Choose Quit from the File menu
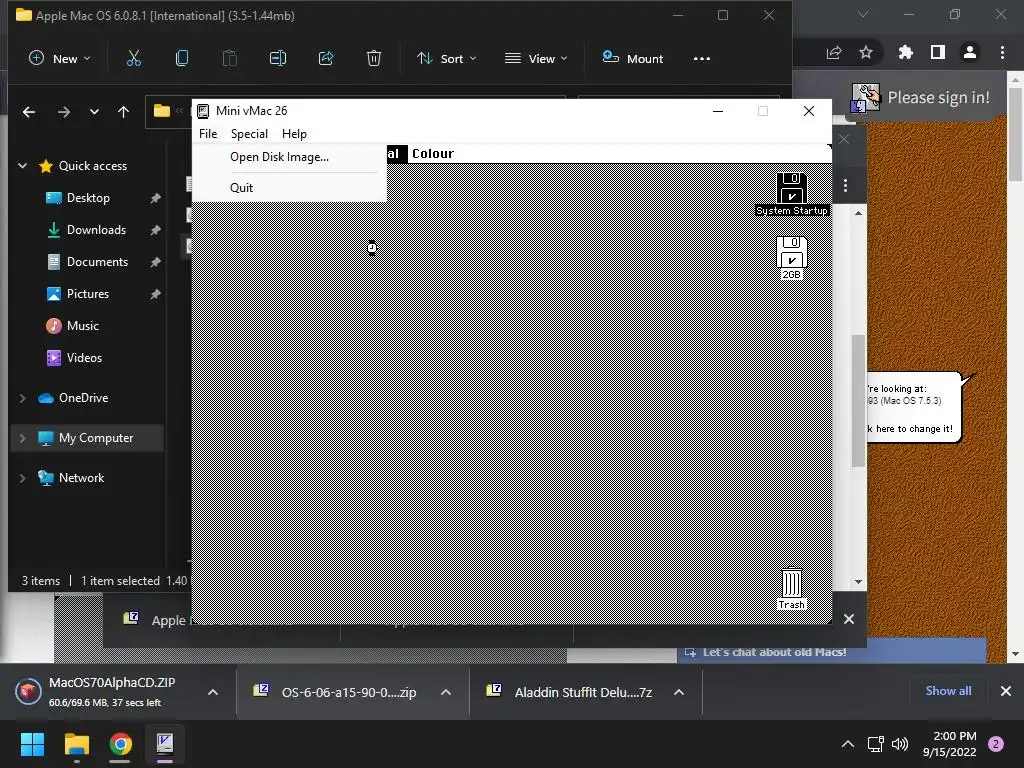The image size is (1024, 768). coord(242,187)
